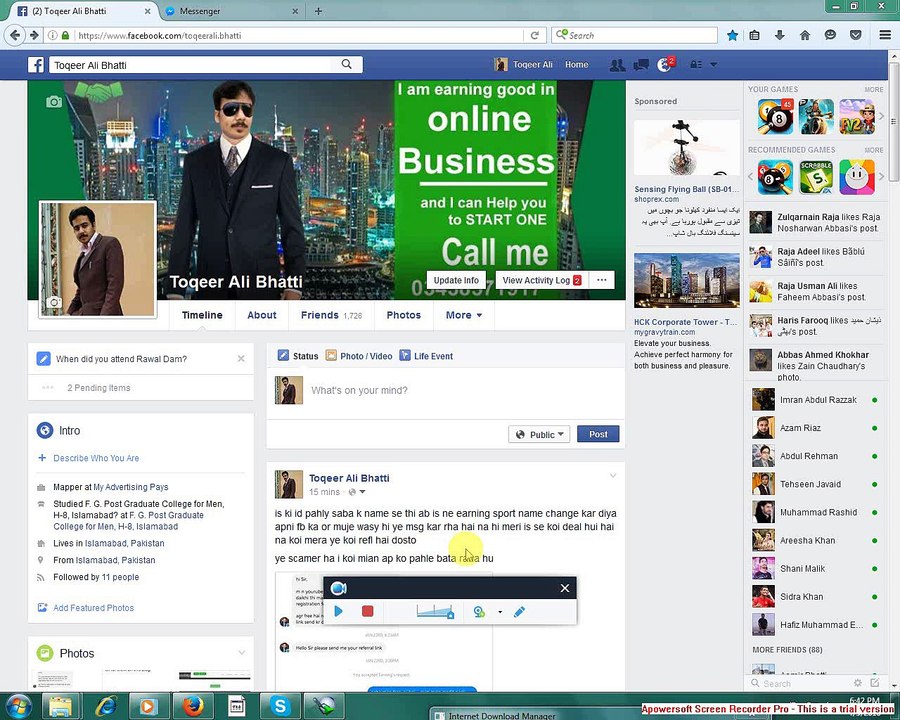The width and height of the screenshot is (900, 720).
Task: Open the HCK Corporate Tower ad image
Action: (686, 281)
